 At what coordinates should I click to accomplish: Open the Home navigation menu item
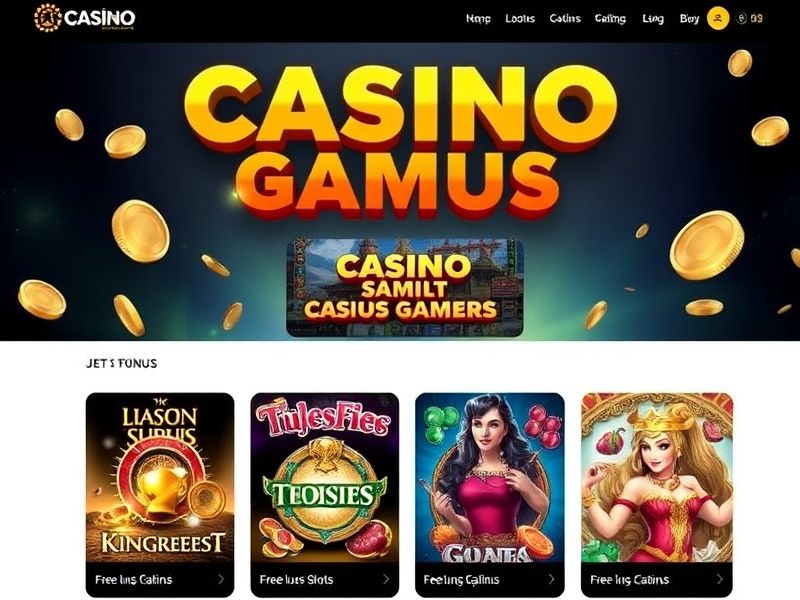tap(478, 18)
